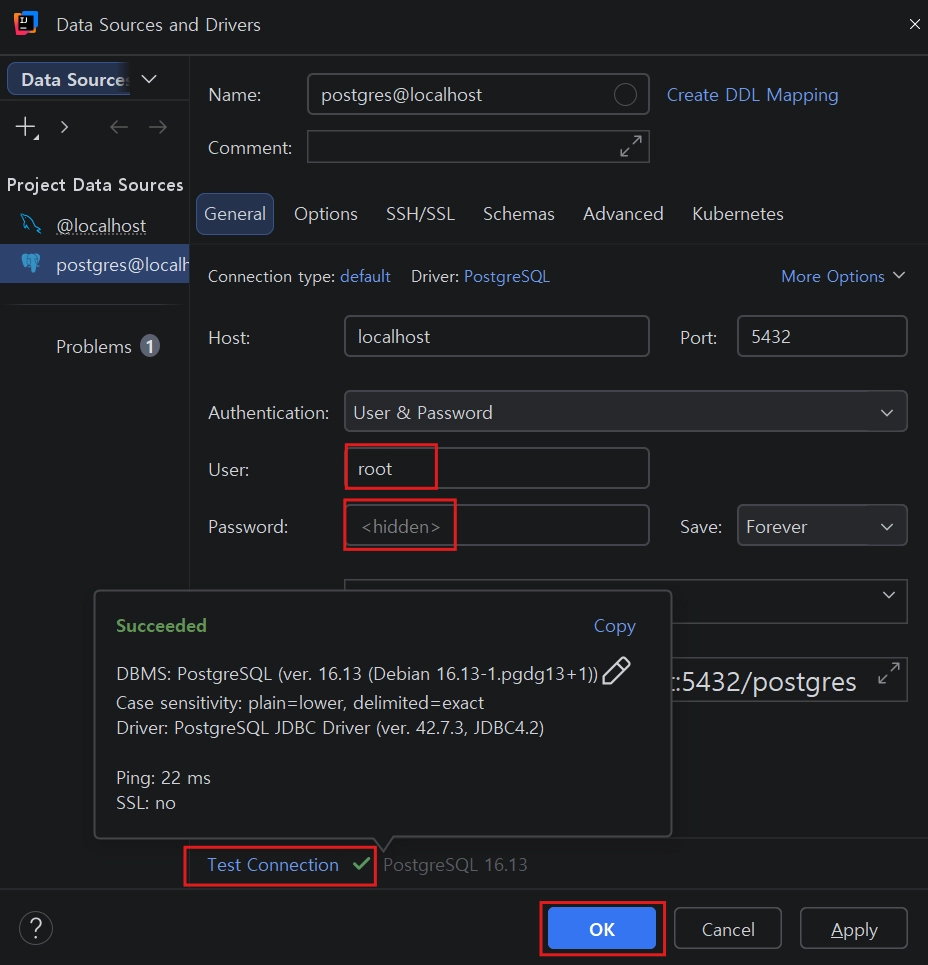Switch to the SSH/SSL tab

click(420, 214)
